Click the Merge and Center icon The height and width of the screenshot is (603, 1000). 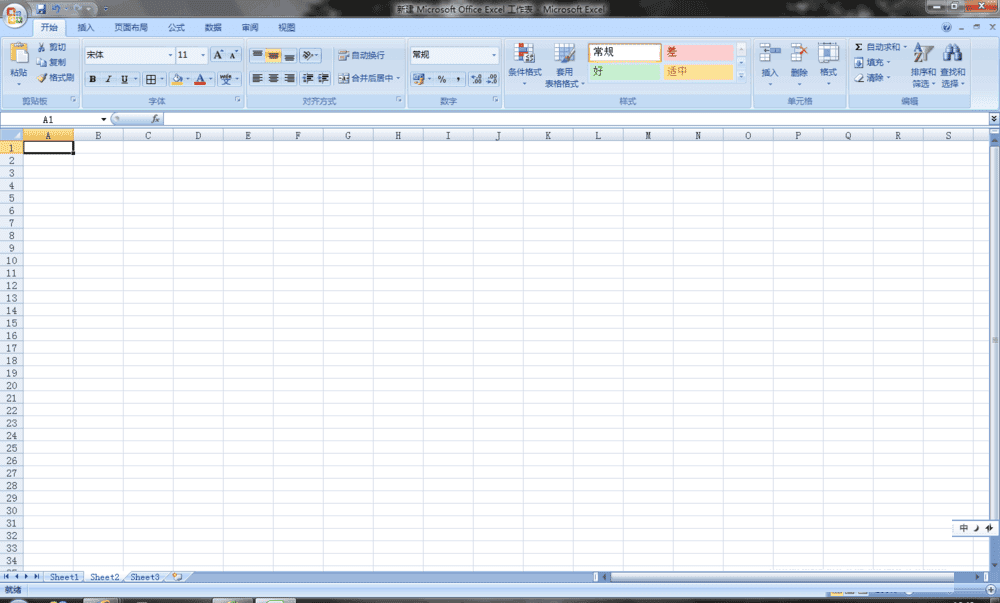point(343,78)
